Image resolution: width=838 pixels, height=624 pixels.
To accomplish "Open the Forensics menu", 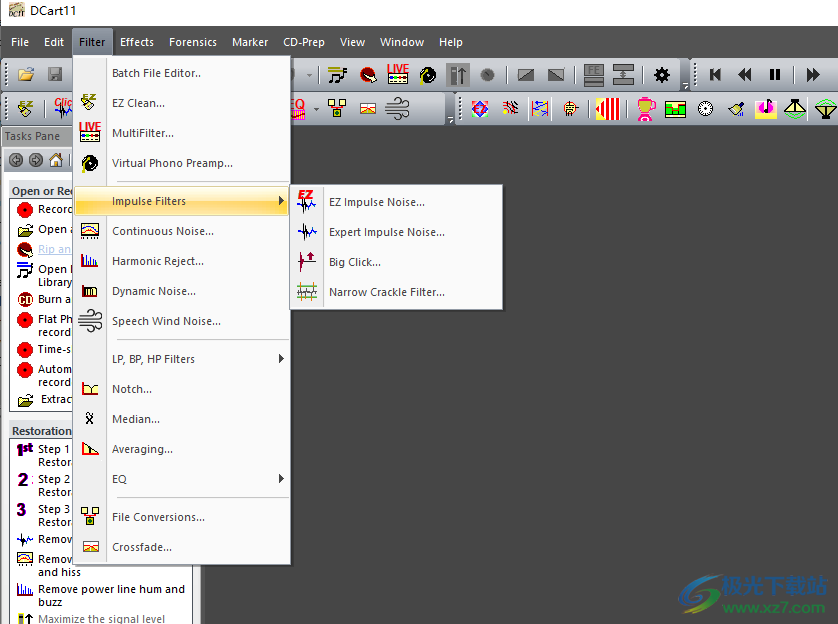I will click(192, 42).
